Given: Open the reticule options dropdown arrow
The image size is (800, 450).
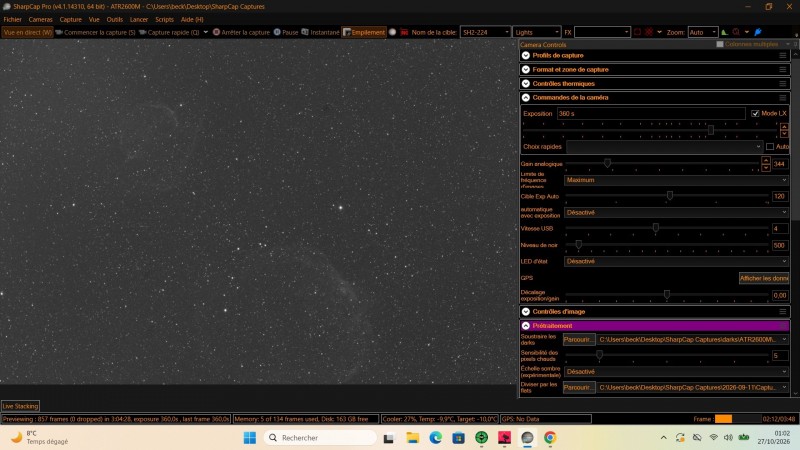Looking at the screenshot, I should click(x=659, y=32).
